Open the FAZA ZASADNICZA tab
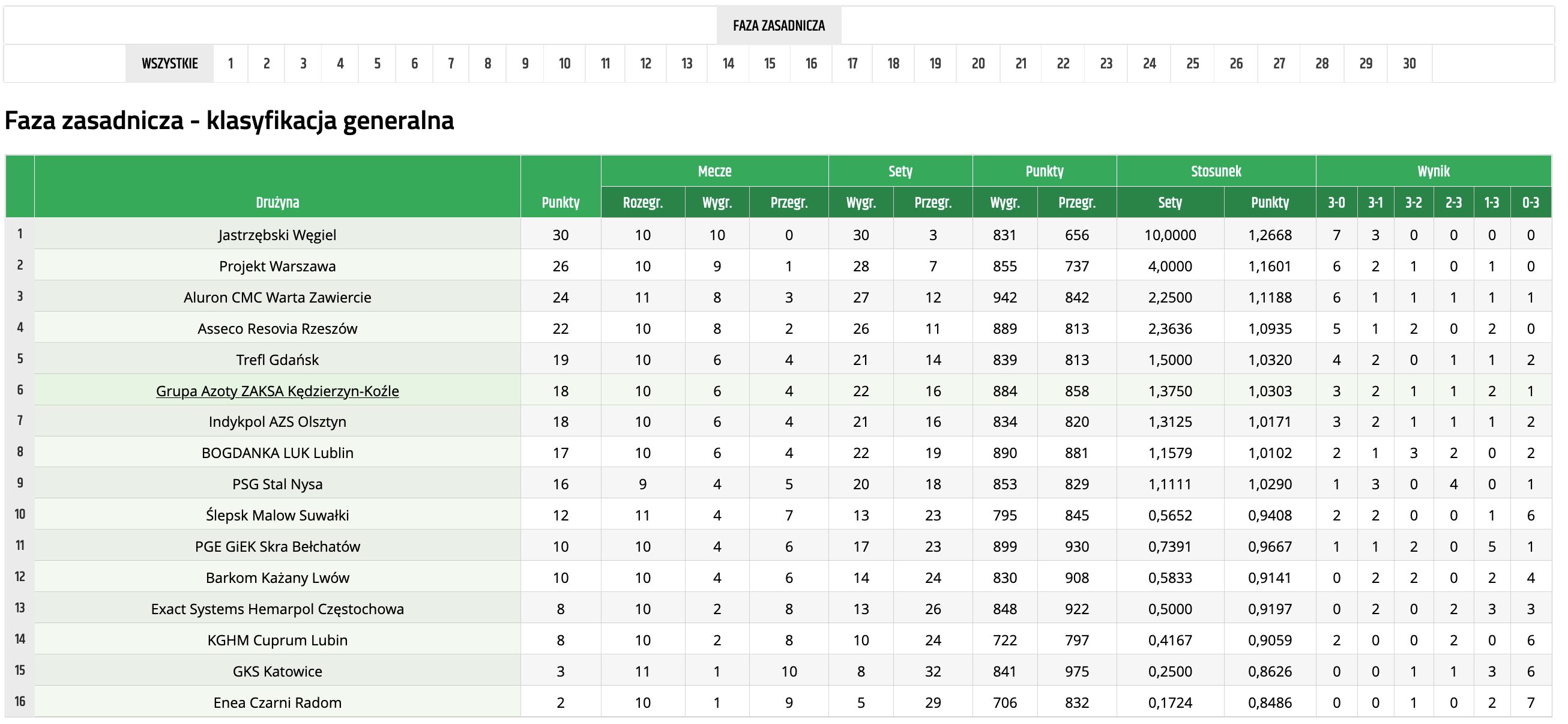1568x724 pixels. 779,26
